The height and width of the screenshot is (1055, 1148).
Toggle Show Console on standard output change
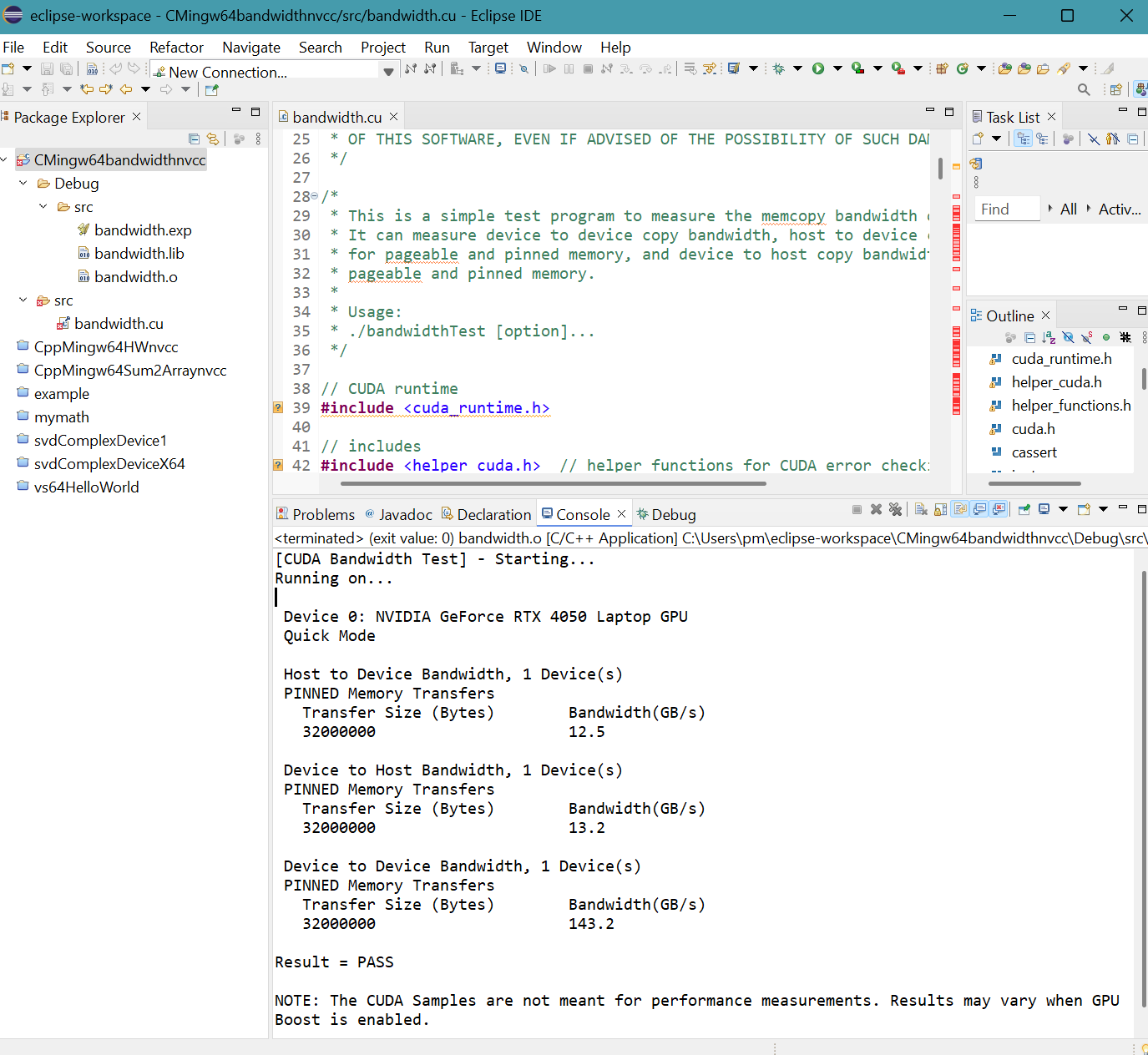pyautogui.click(x=979, y=509)
